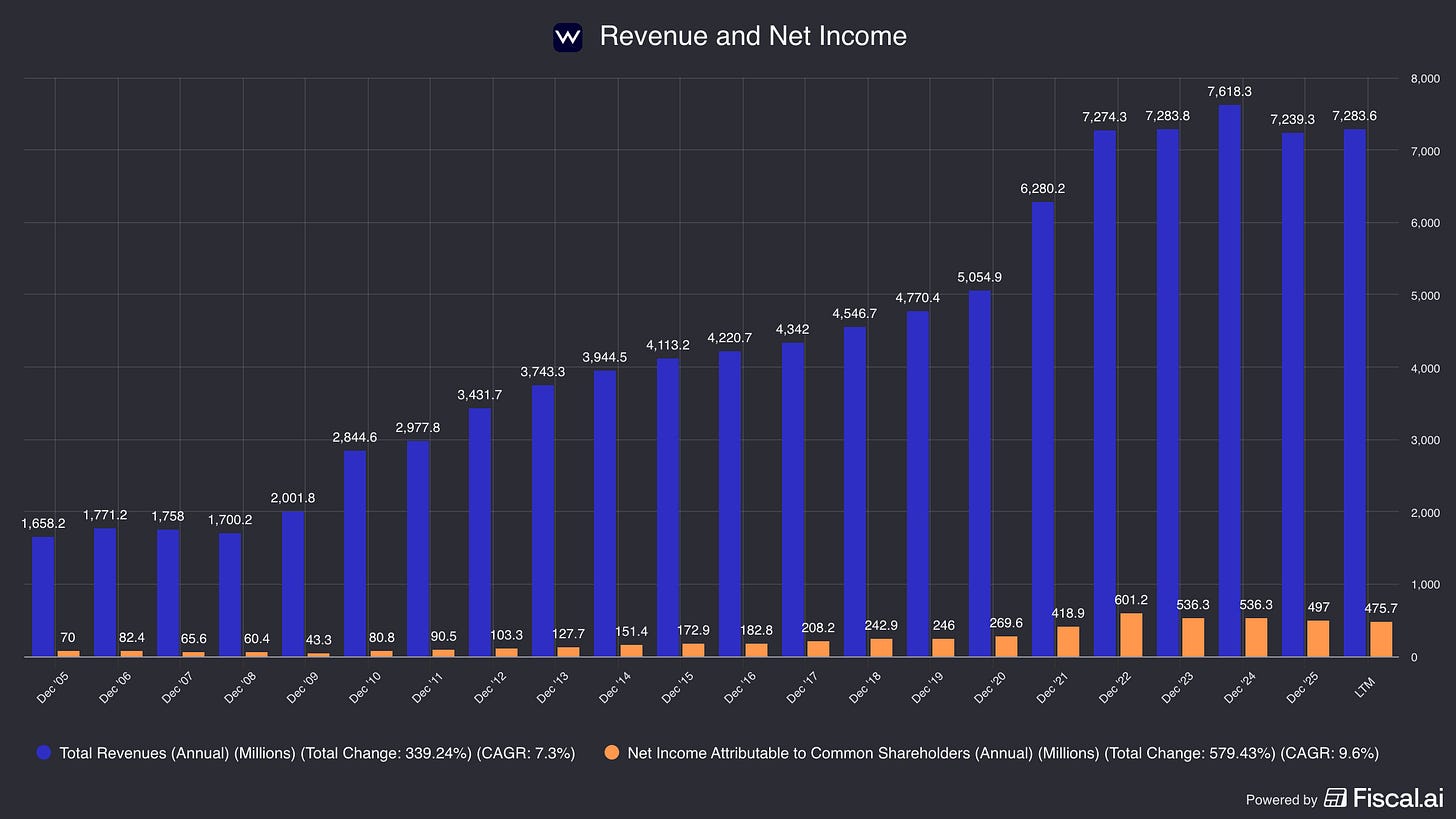The height and width of the screenshot is (819, 1456).
Task: Click the revenue value "2,844.6"
Action: 355,437
